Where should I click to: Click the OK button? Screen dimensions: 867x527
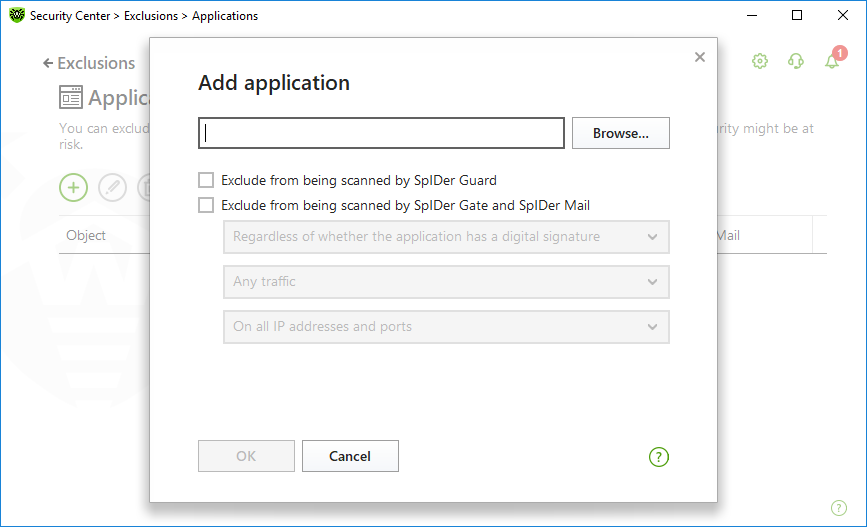[246, 456]
